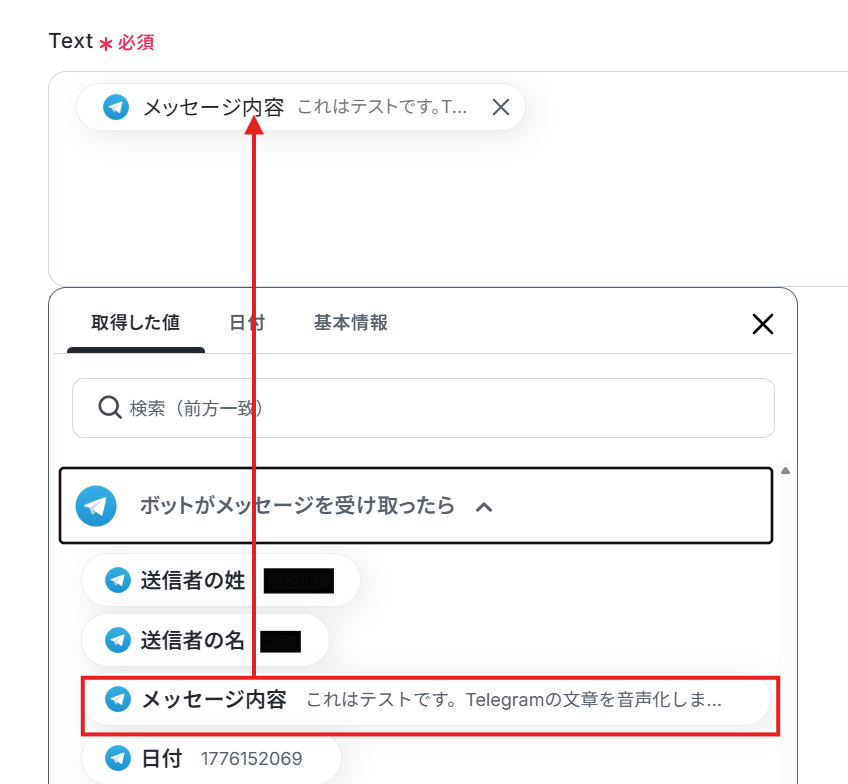Insert the 日付 1776152069 value
Image resolution: width=848 pixels, height=784 pixels.
click(x=211, y=758)
